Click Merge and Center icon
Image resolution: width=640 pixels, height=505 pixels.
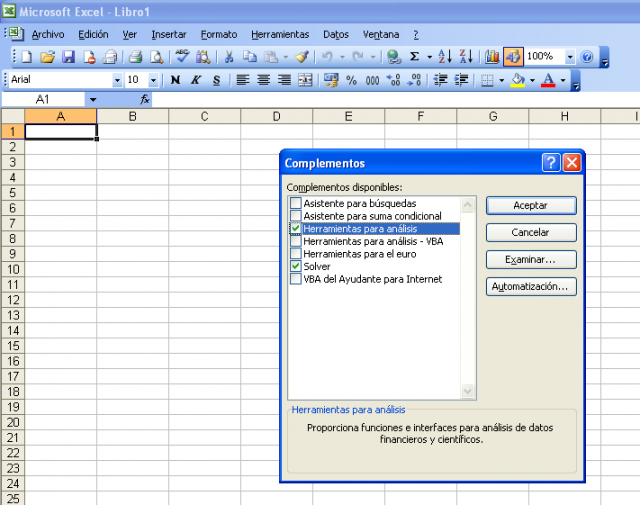[x=305, y=80]
